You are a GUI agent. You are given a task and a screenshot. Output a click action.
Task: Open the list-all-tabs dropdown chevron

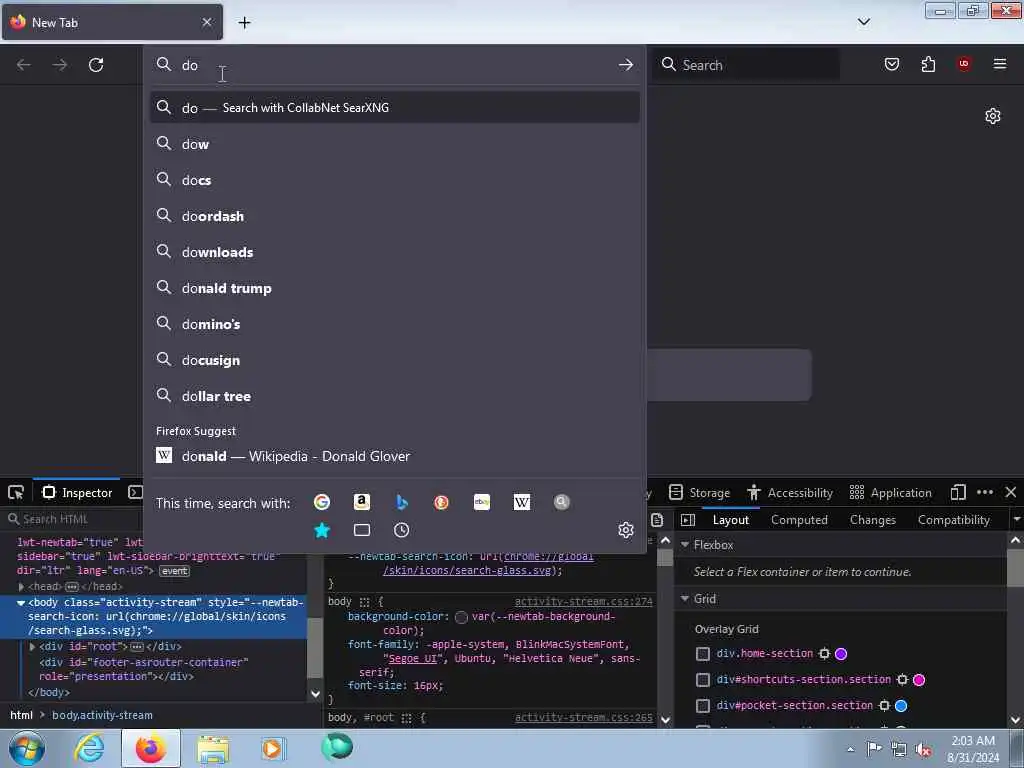(x=863, y=22)
